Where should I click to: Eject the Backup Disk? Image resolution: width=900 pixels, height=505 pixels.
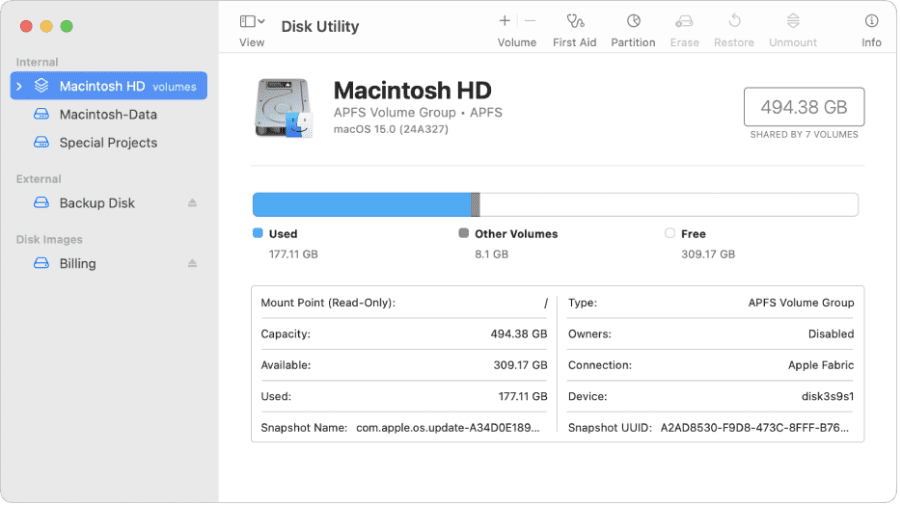pos(192,203)
